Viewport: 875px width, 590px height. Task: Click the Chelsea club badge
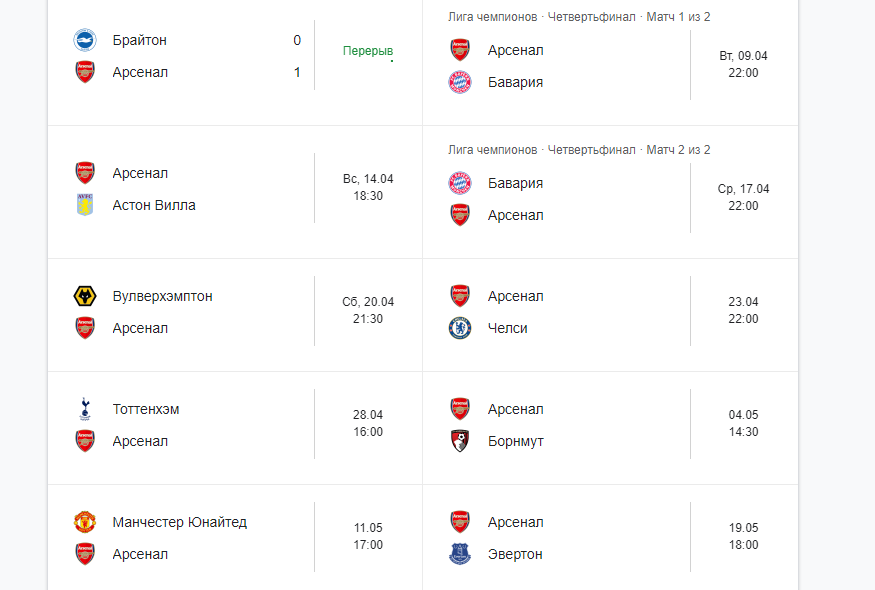[460, 328]
